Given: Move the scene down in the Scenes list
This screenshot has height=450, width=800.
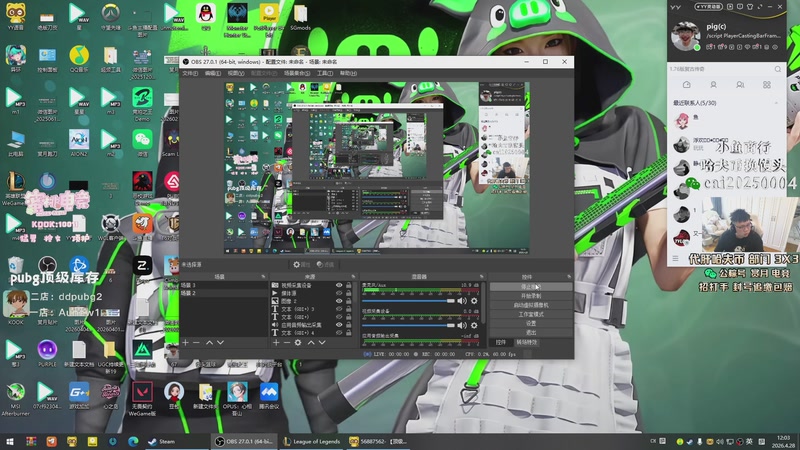Looking at the screenshot, I should pyautogui.click(x=220, y=343).
